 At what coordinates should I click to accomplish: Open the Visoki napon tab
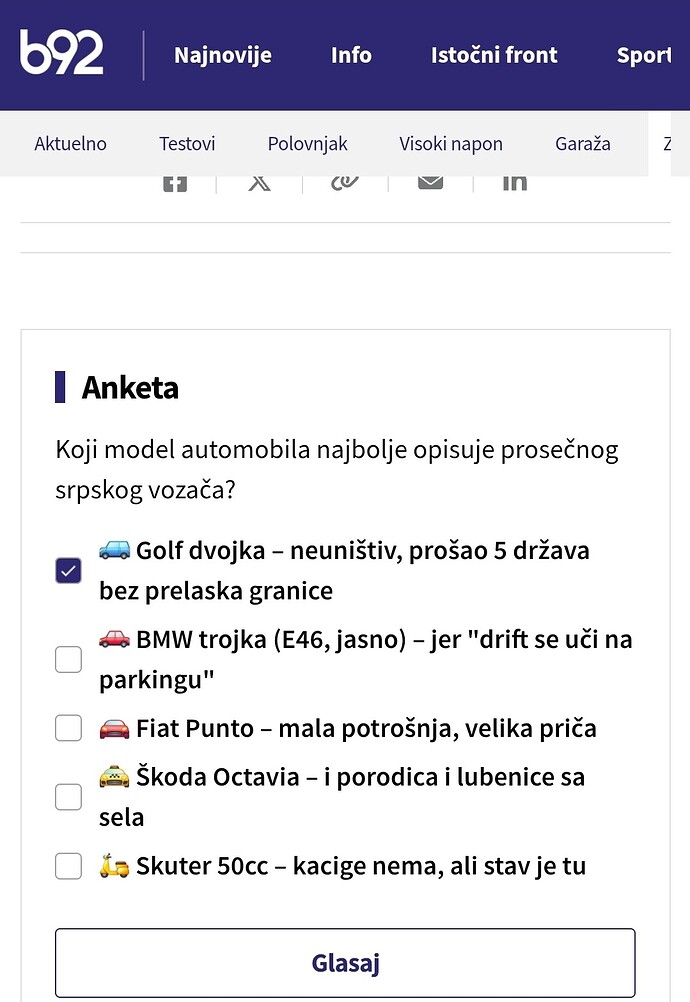[x=451, y=144]
